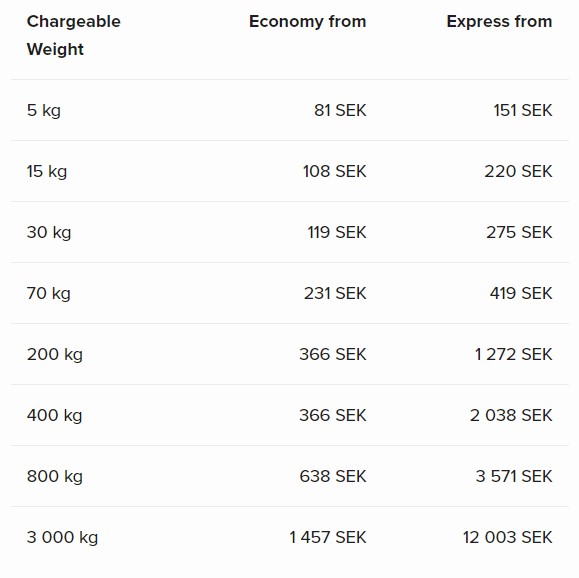Click the Express from column header

[499, 21]
